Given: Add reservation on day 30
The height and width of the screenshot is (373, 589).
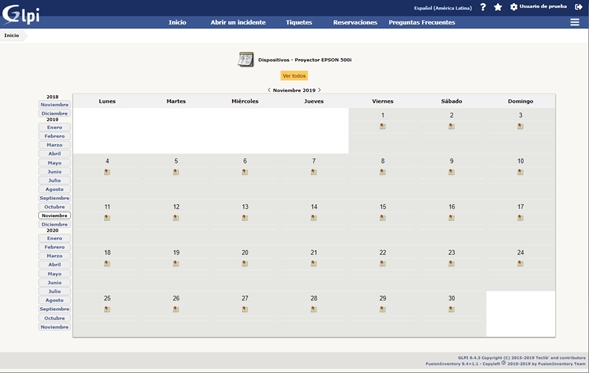Looking at the screenshot, I should [x=452, y=310].
